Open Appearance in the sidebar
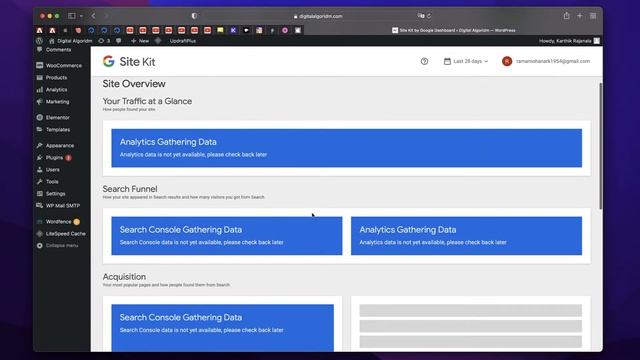The width and height of the screenshot is (640, 360). pos(60,145)
